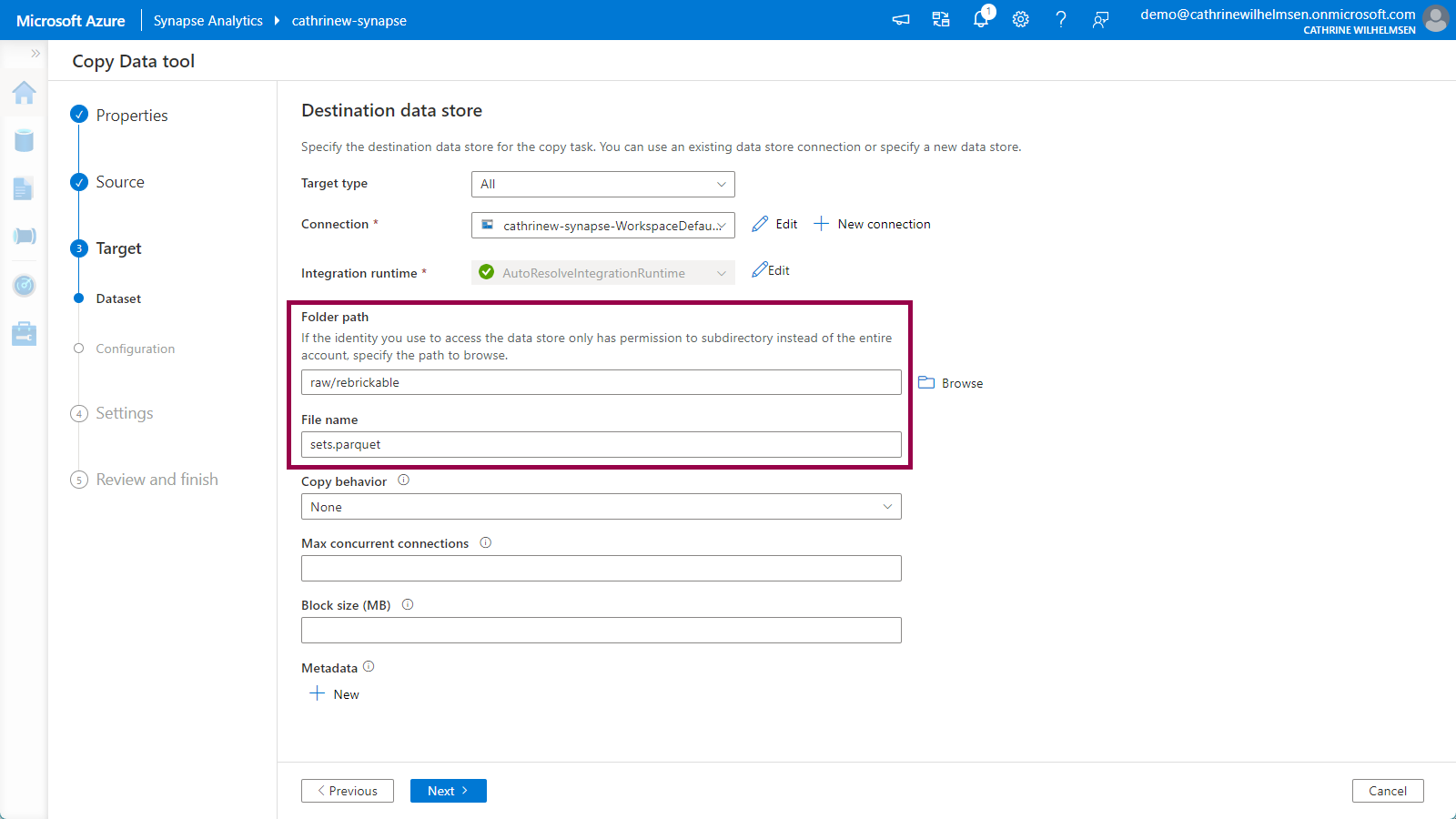Open the settings gear icon

tap(1021, 19)
